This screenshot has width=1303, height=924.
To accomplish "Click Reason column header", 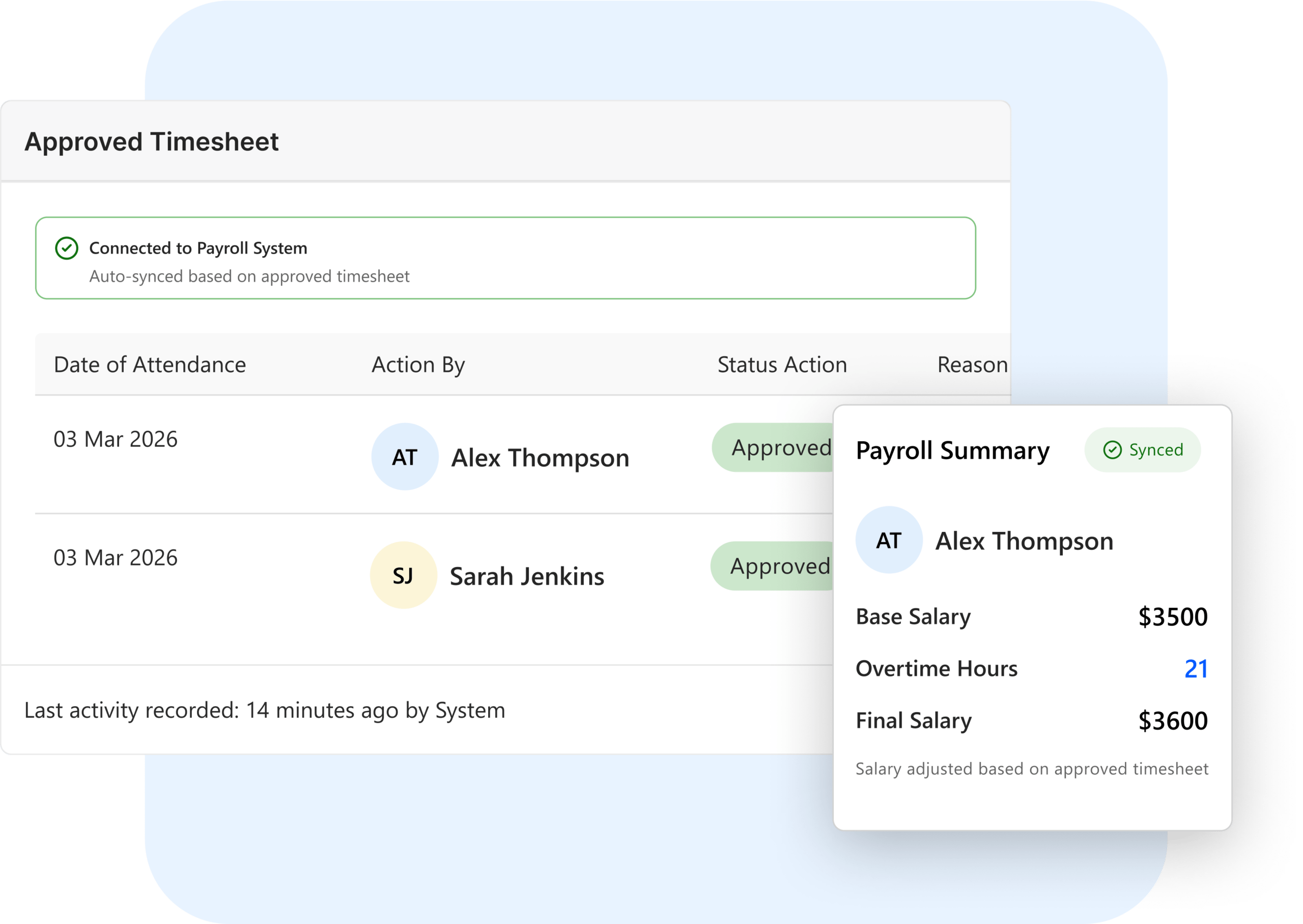I will (x=972, y=365).
